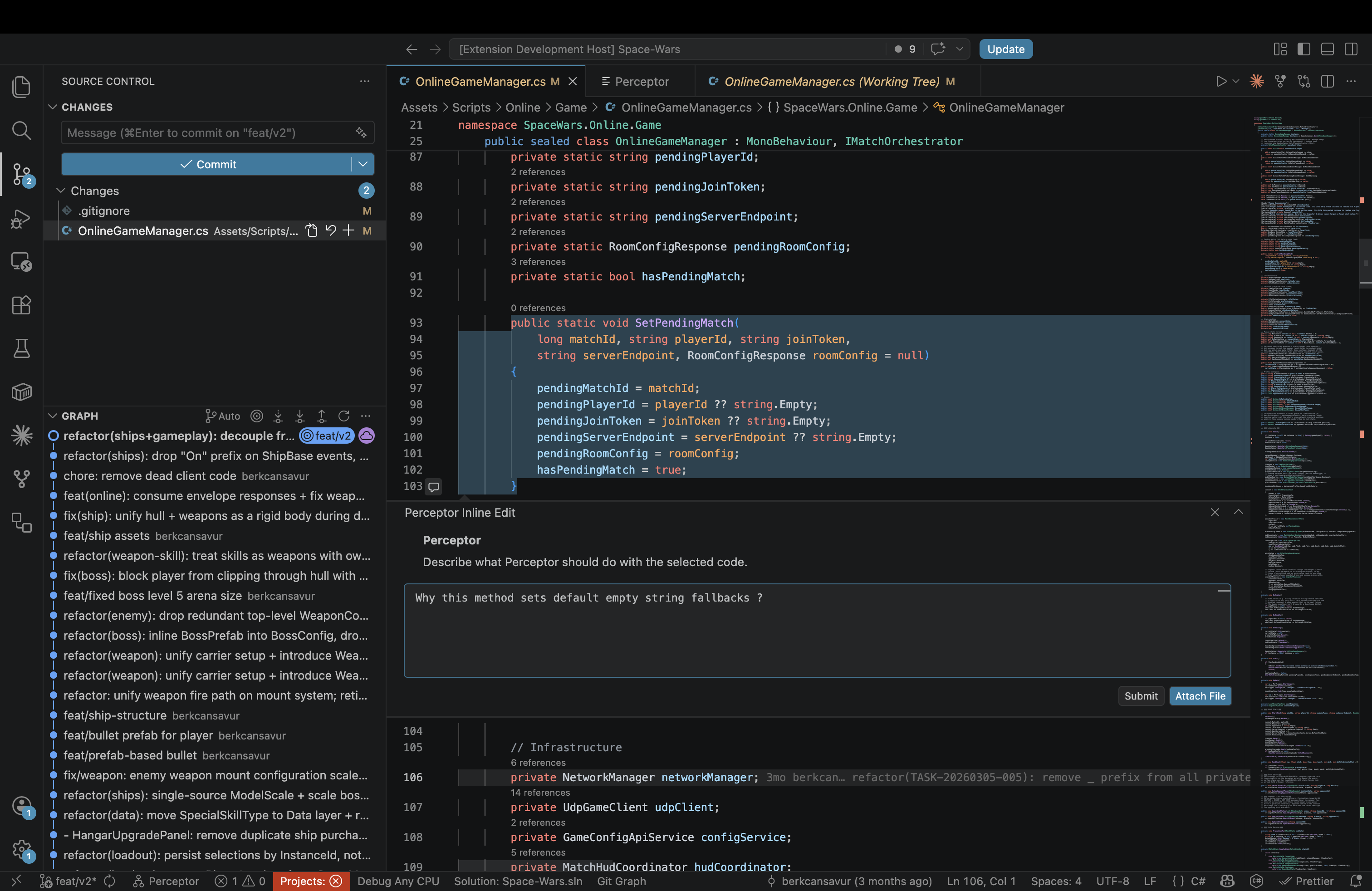This screenshot has width=1372, height=891.
Task: Split the editor to the right
Action: (1328, 81)
